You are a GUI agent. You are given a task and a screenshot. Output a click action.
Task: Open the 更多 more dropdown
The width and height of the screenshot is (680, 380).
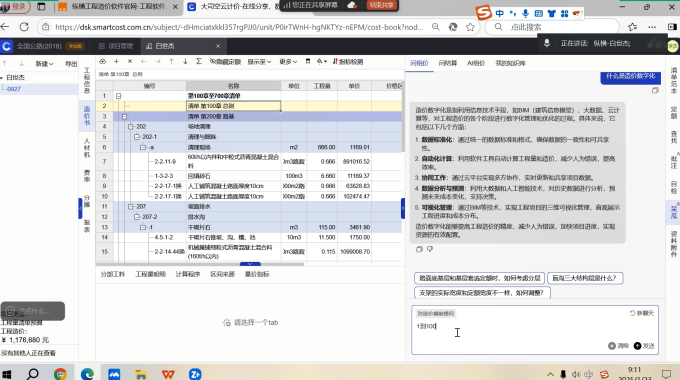pyautogui.click(x=288, y=62)
